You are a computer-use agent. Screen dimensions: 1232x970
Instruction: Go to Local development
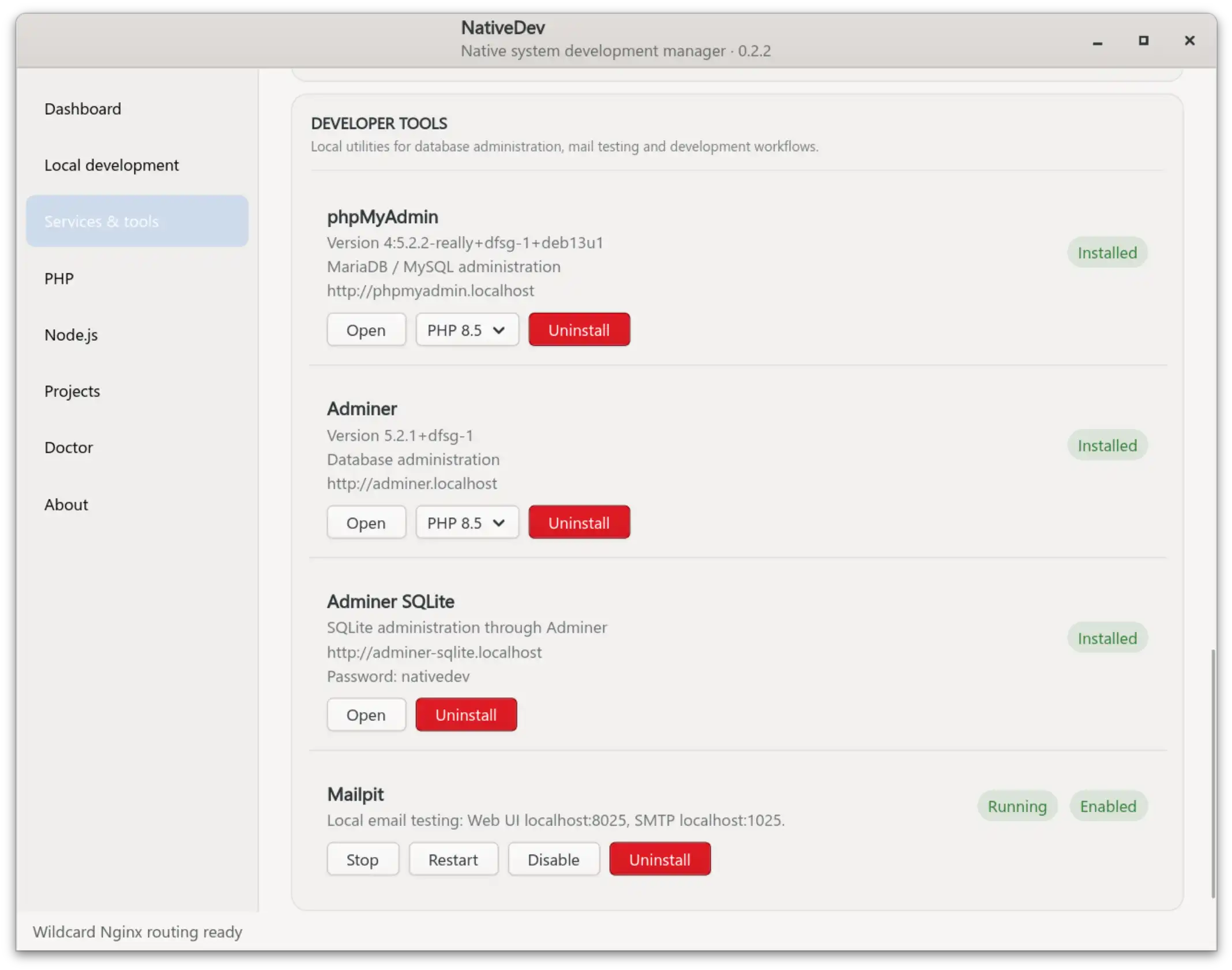137,165
